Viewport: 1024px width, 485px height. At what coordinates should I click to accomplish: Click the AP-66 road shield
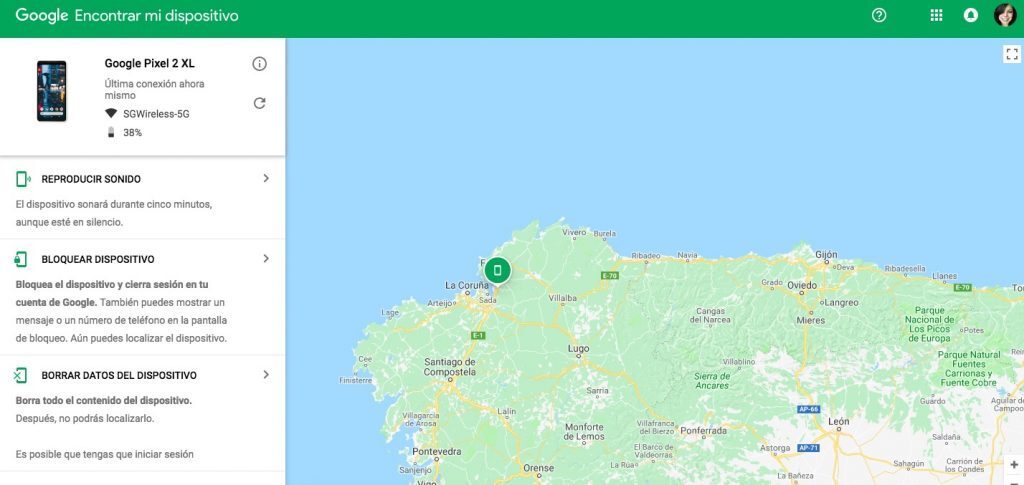point(808,409)
